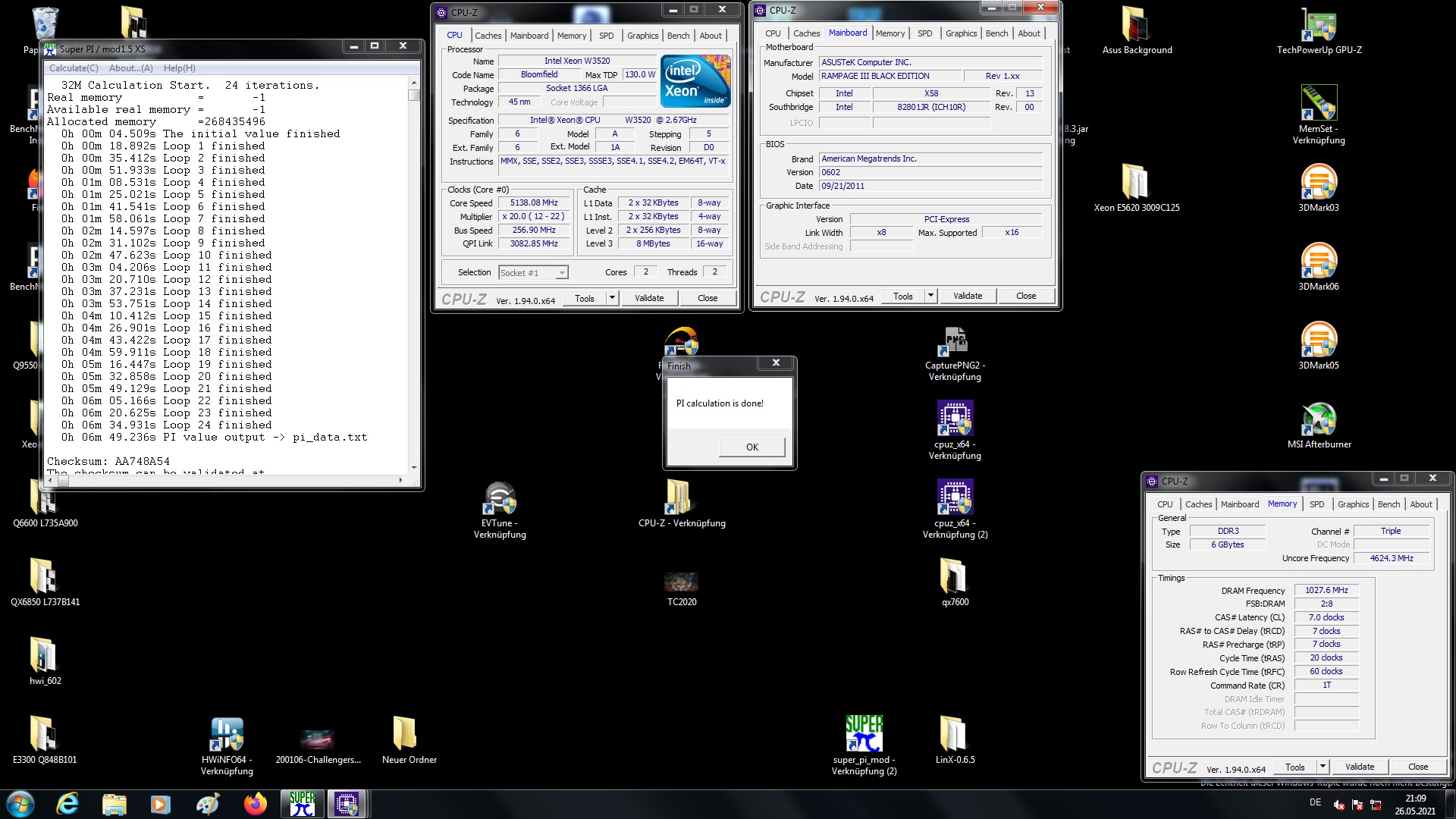The image size is (1456, 819).
Task: Expand Tools dropdown arrow in Memory window
Action: point(1323,767)
